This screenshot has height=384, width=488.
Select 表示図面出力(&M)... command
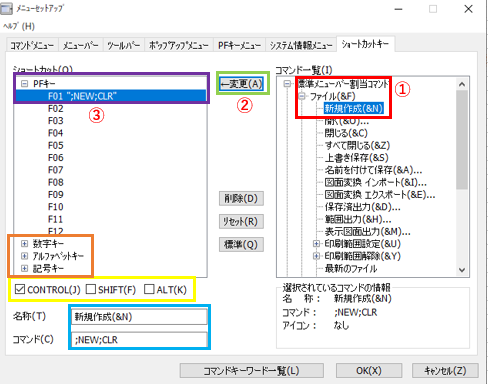368,231
